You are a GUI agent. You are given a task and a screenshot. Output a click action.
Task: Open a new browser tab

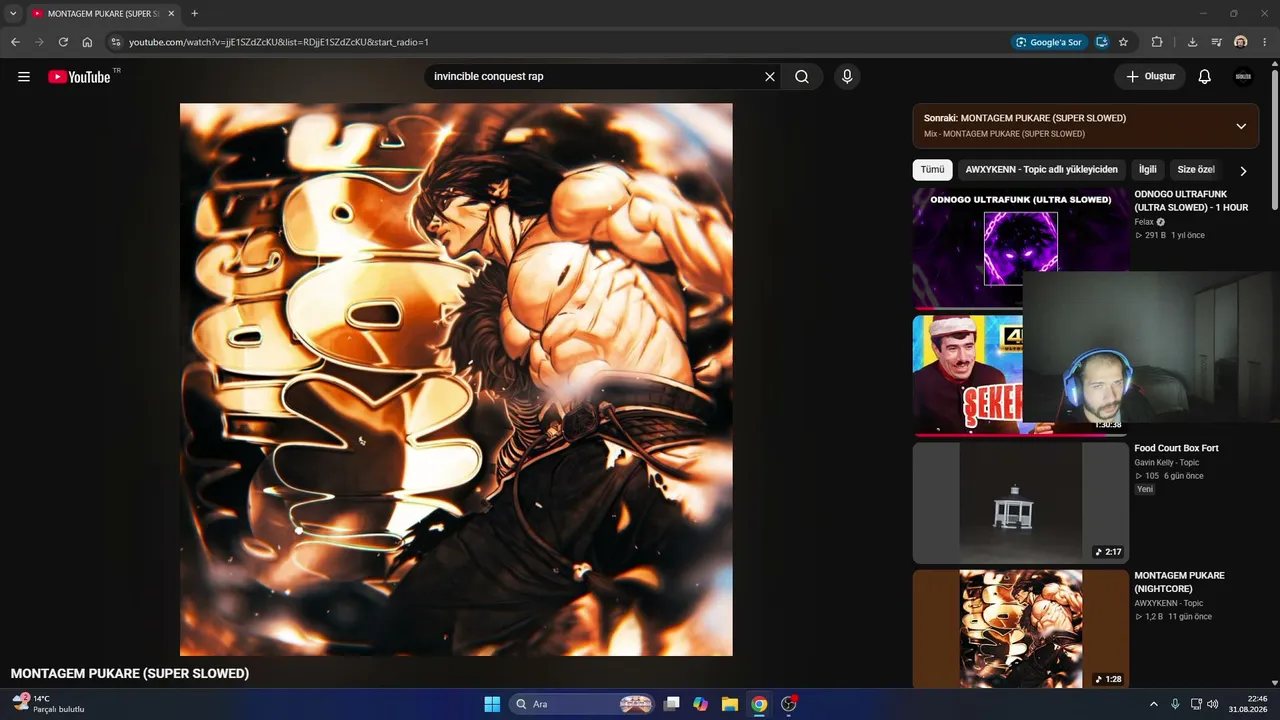pos(194,14)
